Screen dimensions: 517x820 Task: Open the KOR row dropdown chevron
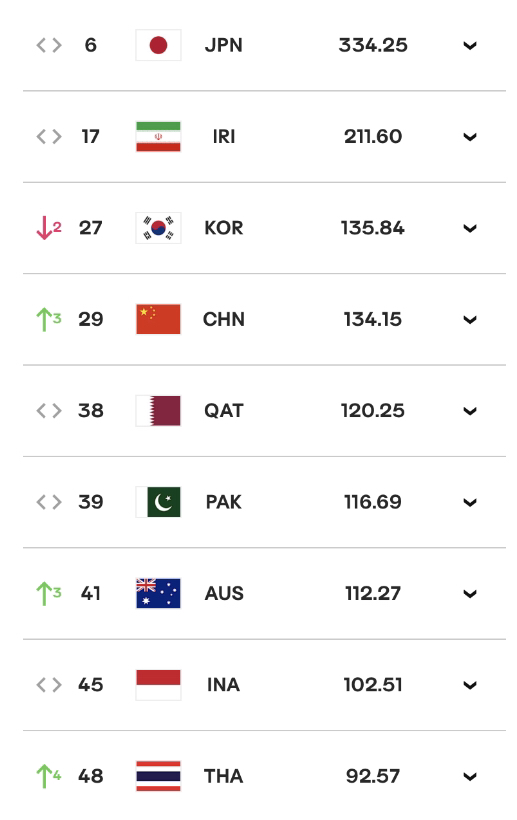[470, 229]
